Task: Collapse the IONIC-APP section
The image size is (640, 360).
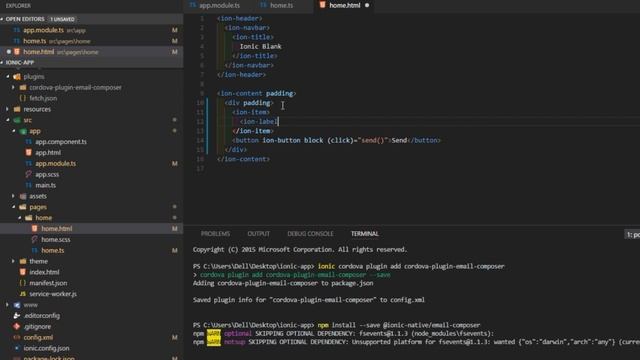Action: pyautogui.click(x=2, y=62)
